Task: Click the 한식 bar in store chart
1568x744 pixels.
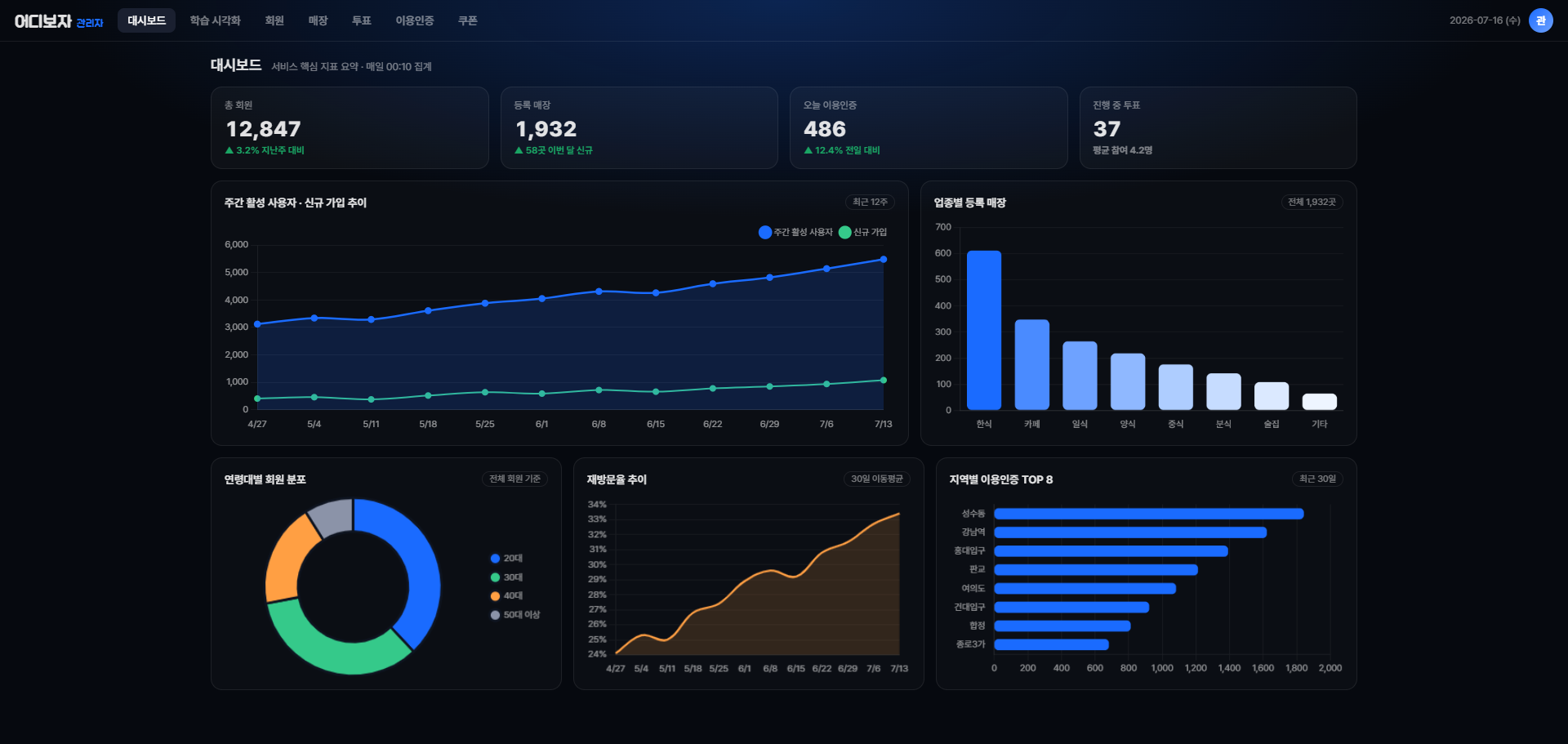Action: pyautogui.click(x=984, y=330)
